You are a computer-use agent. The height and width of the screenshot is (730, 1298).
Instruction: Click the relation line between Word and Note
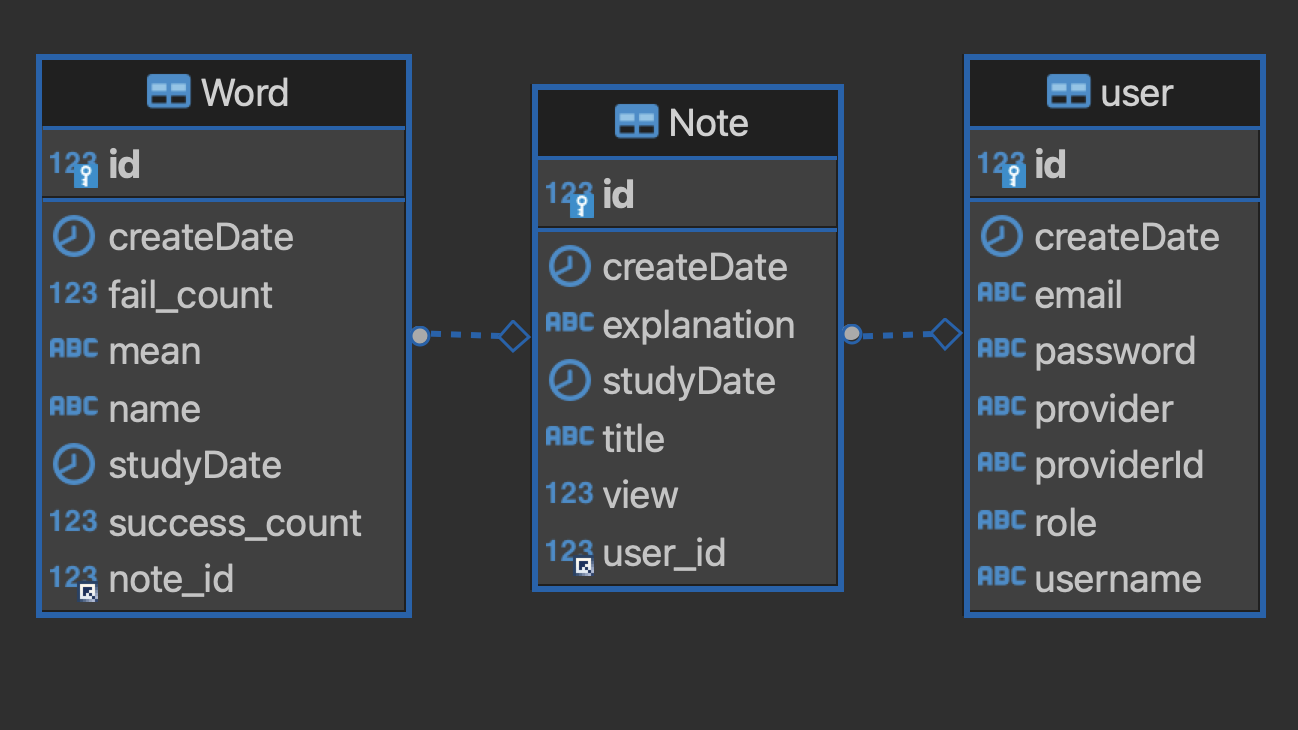pyautogui.click(x=464, y=336)
